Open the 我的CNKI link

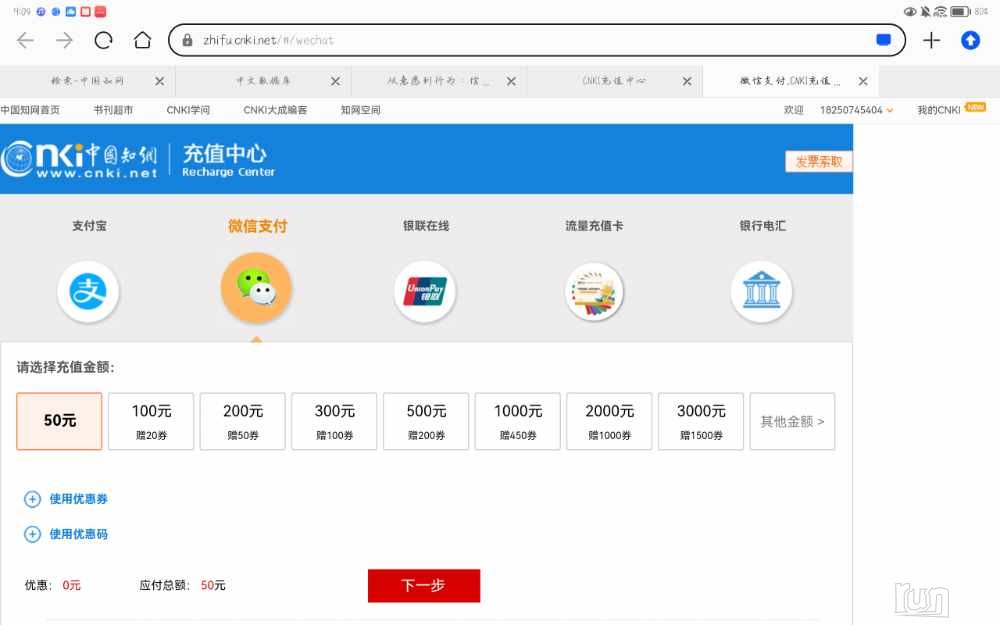click(x=938, y=110)
